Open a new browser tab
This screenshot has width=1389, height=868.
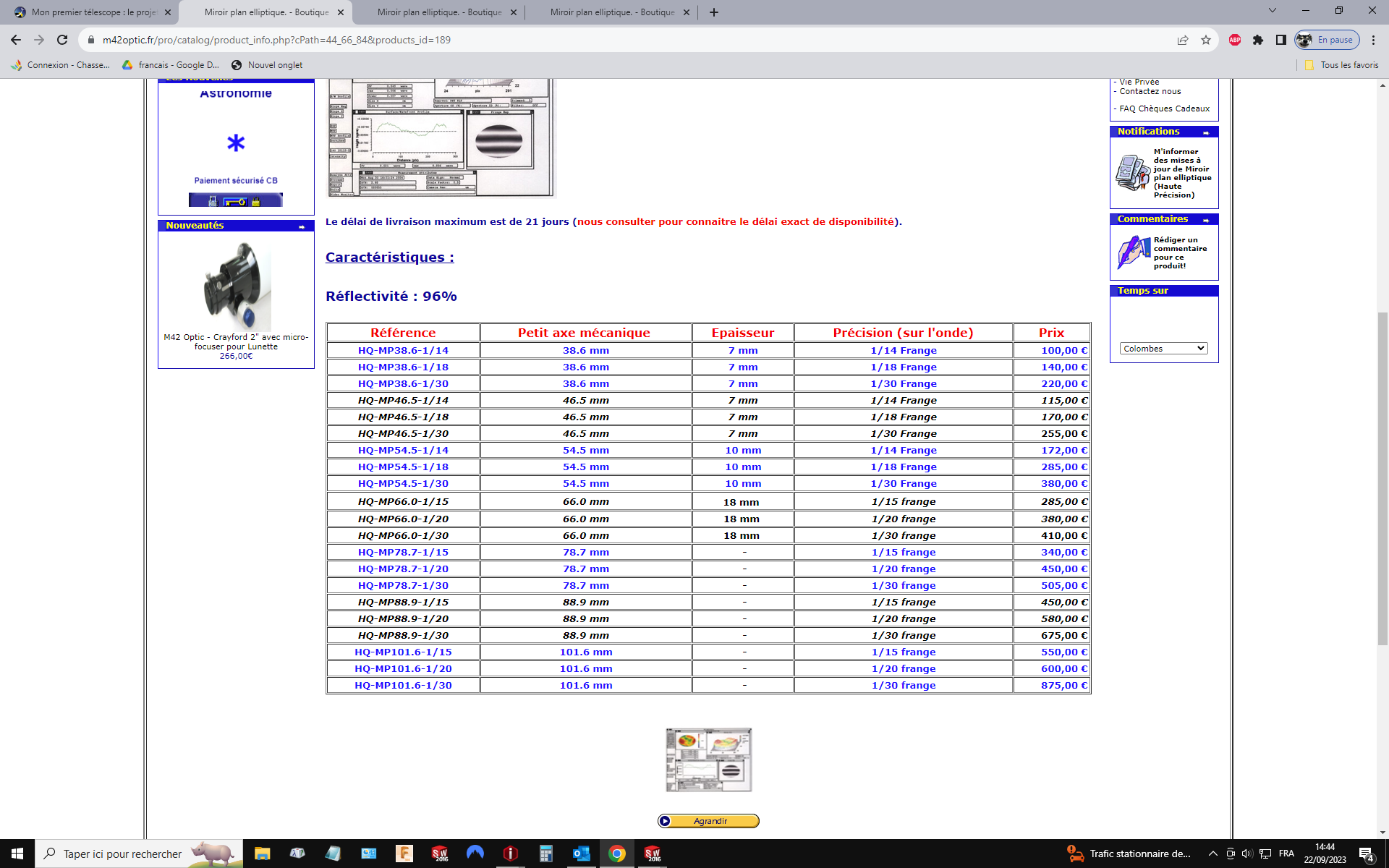pyautogui.click(x=714, y=12)
